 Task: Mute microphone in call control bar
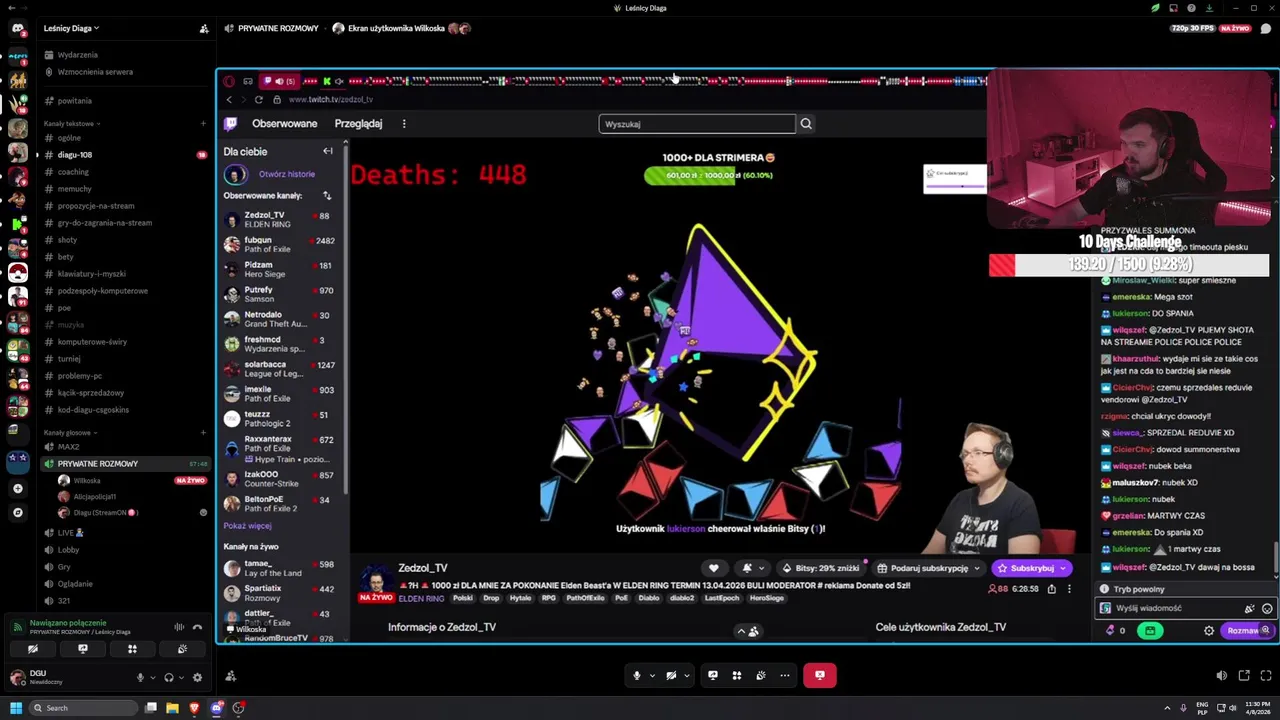(636, 675)
